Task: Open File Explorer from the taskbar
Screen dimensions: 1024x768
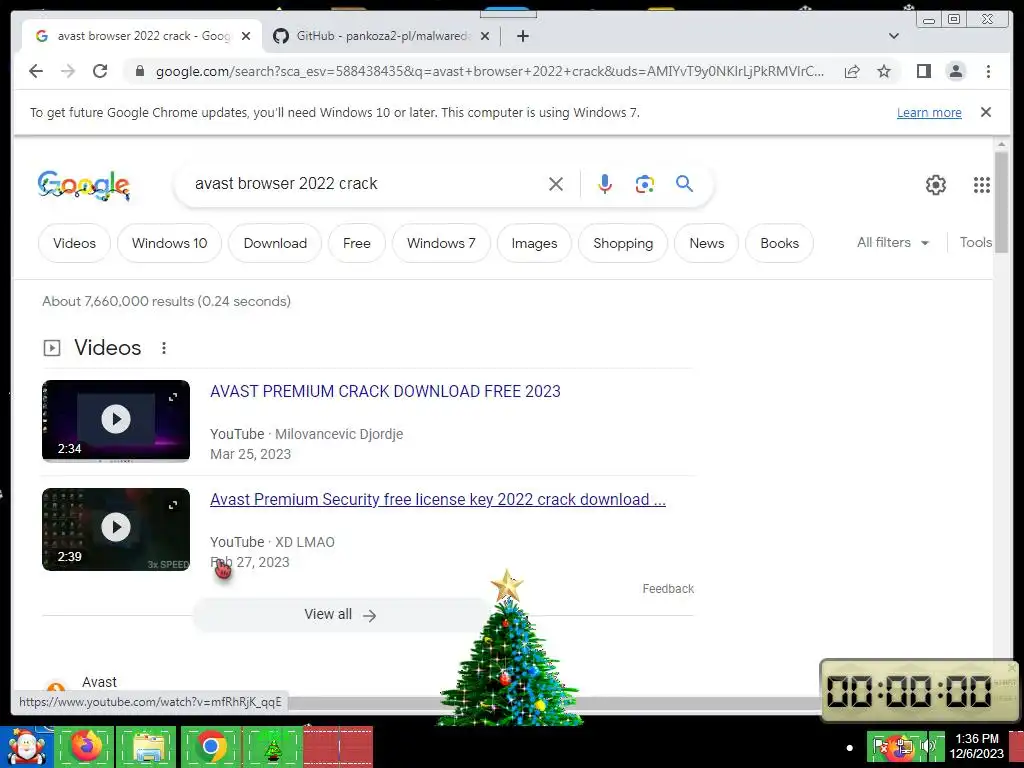Action: [x=147, y=746]
